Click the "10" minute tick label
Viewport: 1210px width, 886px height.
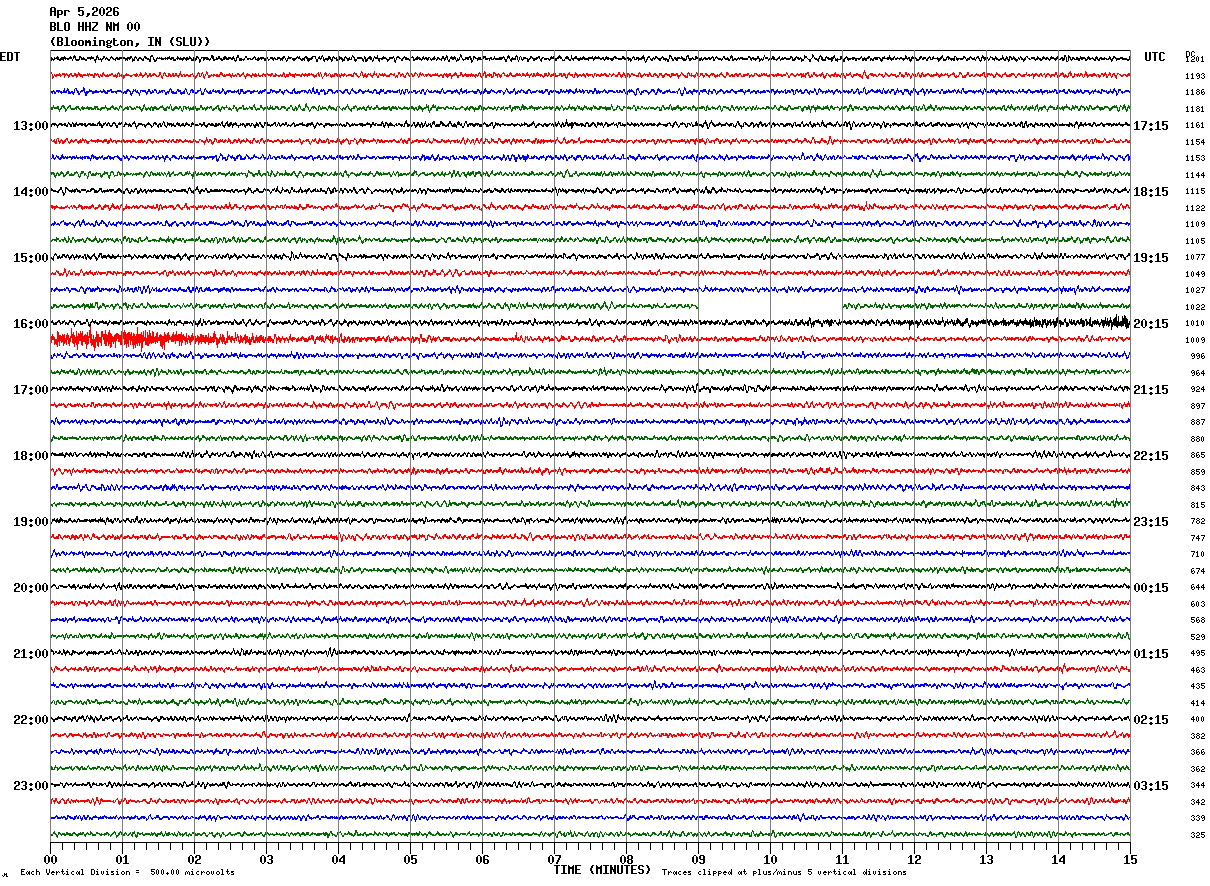tap(770, 859)
